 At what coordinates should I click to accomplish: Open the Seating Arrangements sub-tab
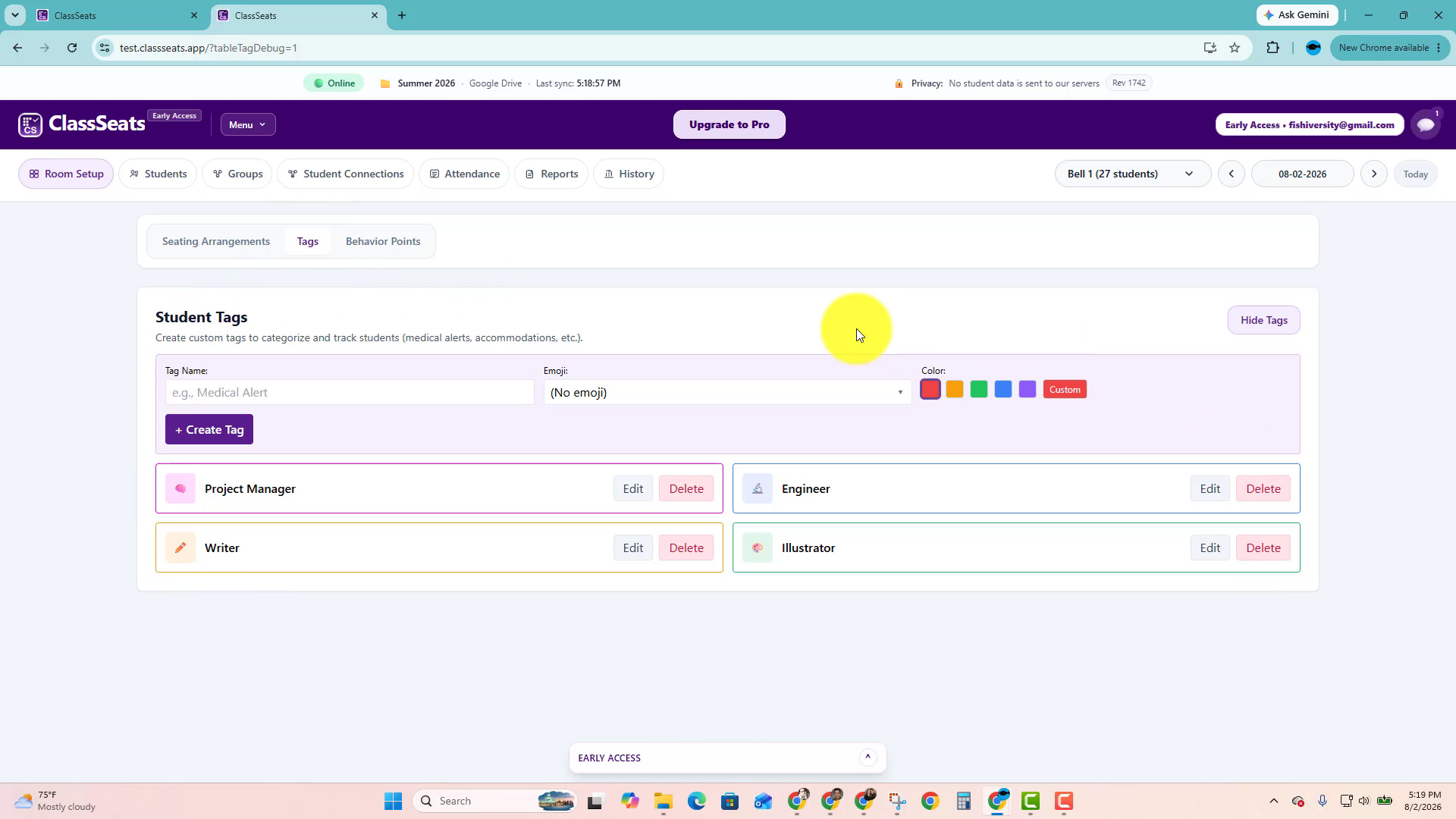tap(216, 241)
